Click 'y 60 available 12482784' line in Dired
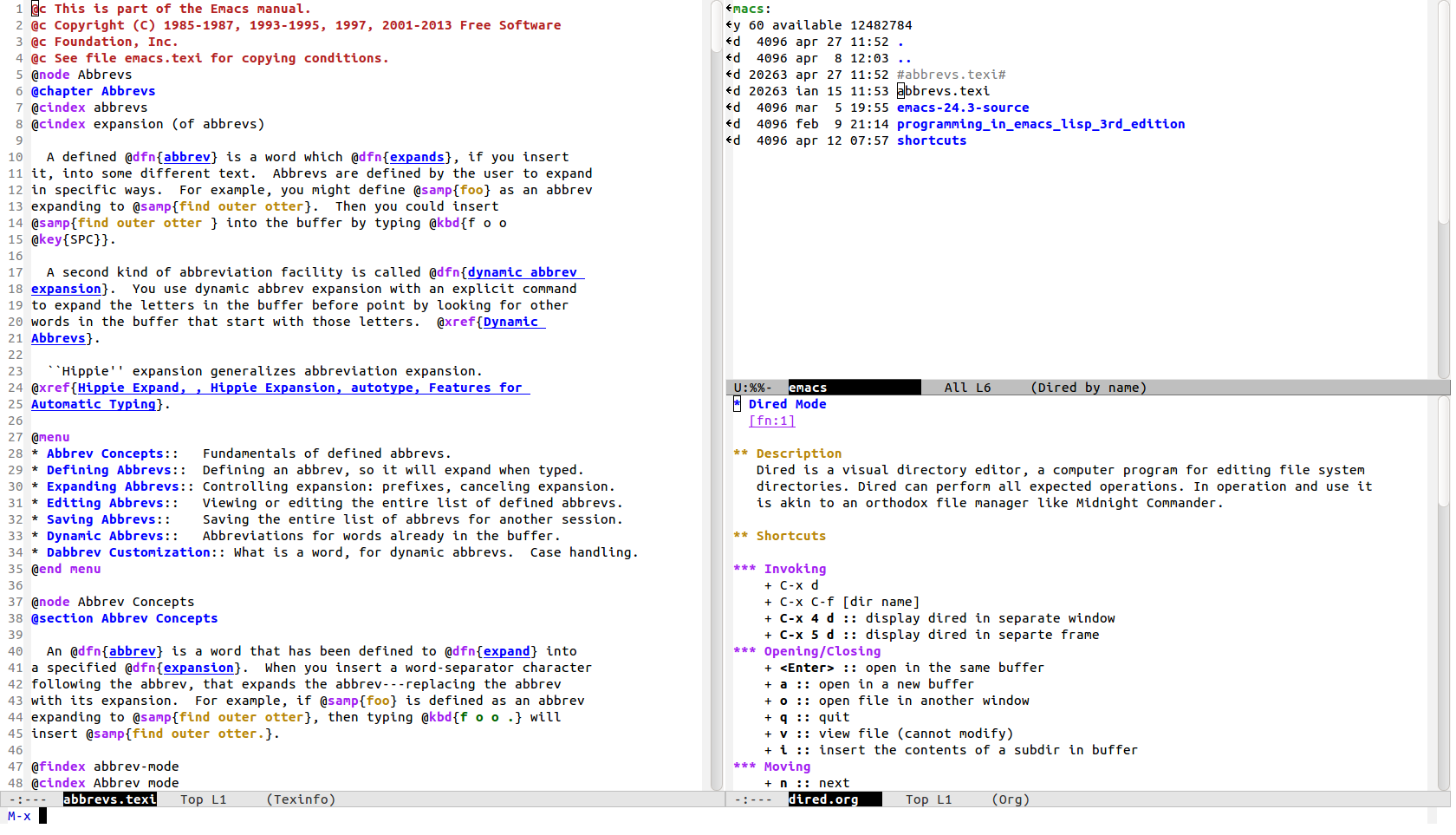The height and width of the screenshot is (835, 1456). pos(822,25)
